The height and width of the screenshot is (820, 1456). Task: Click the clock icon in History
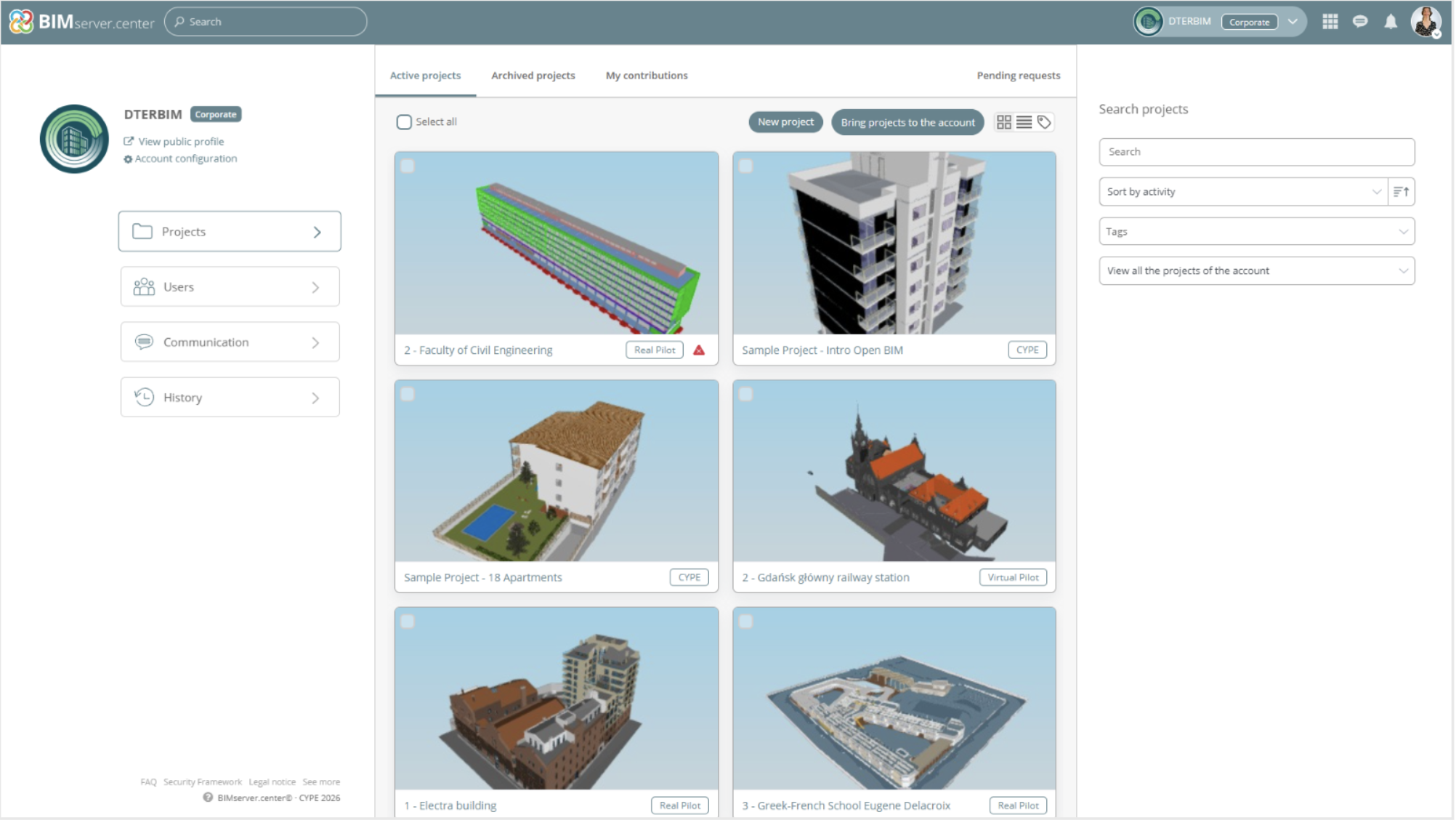coord(144,397)
